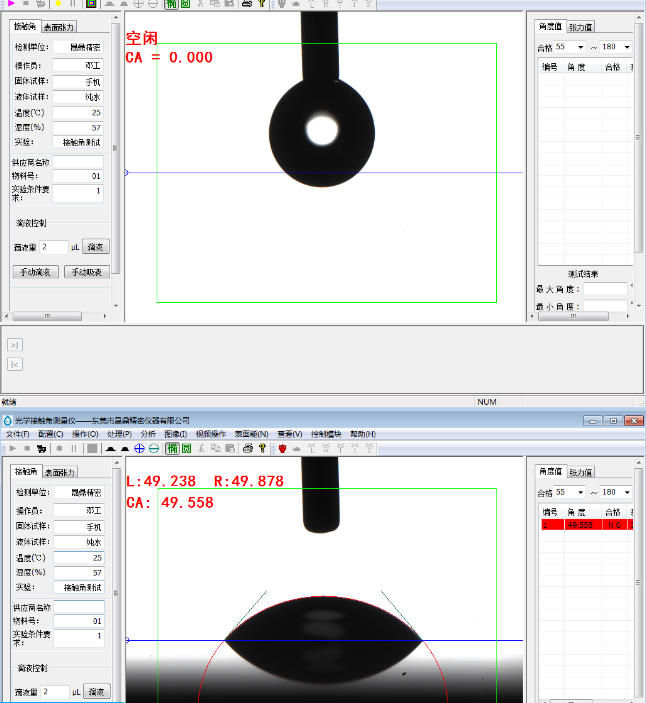The image size is (646, 703).
Task: Click the R needle icon in the lower toolbar
Action: tap(326, 448)
